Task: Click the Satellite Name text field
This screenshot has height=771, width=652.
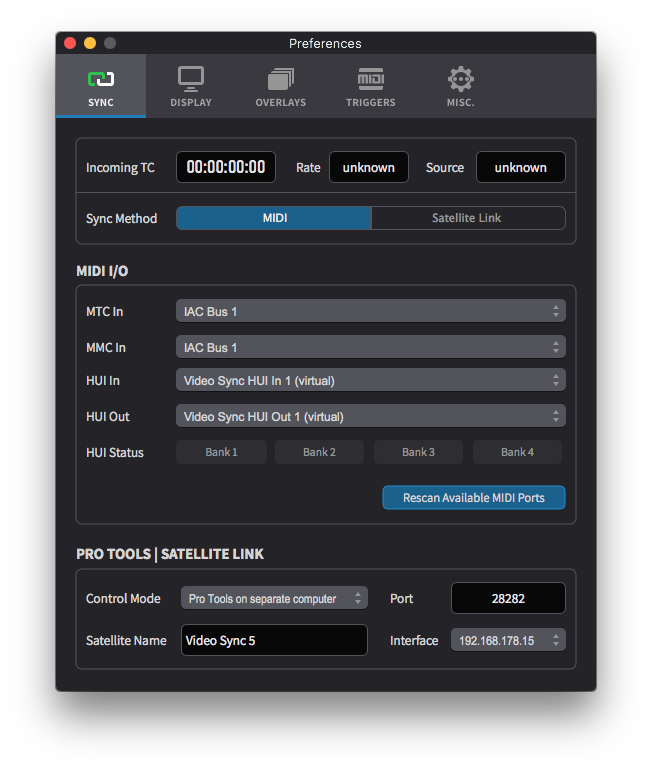Action: (x=273, y=640)
